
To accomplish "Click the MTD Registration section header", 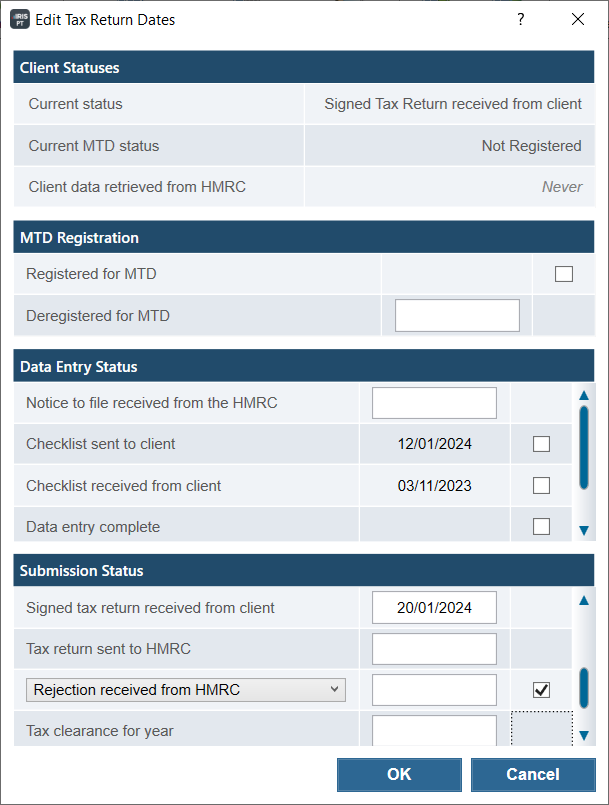I will tap(303, 237).
